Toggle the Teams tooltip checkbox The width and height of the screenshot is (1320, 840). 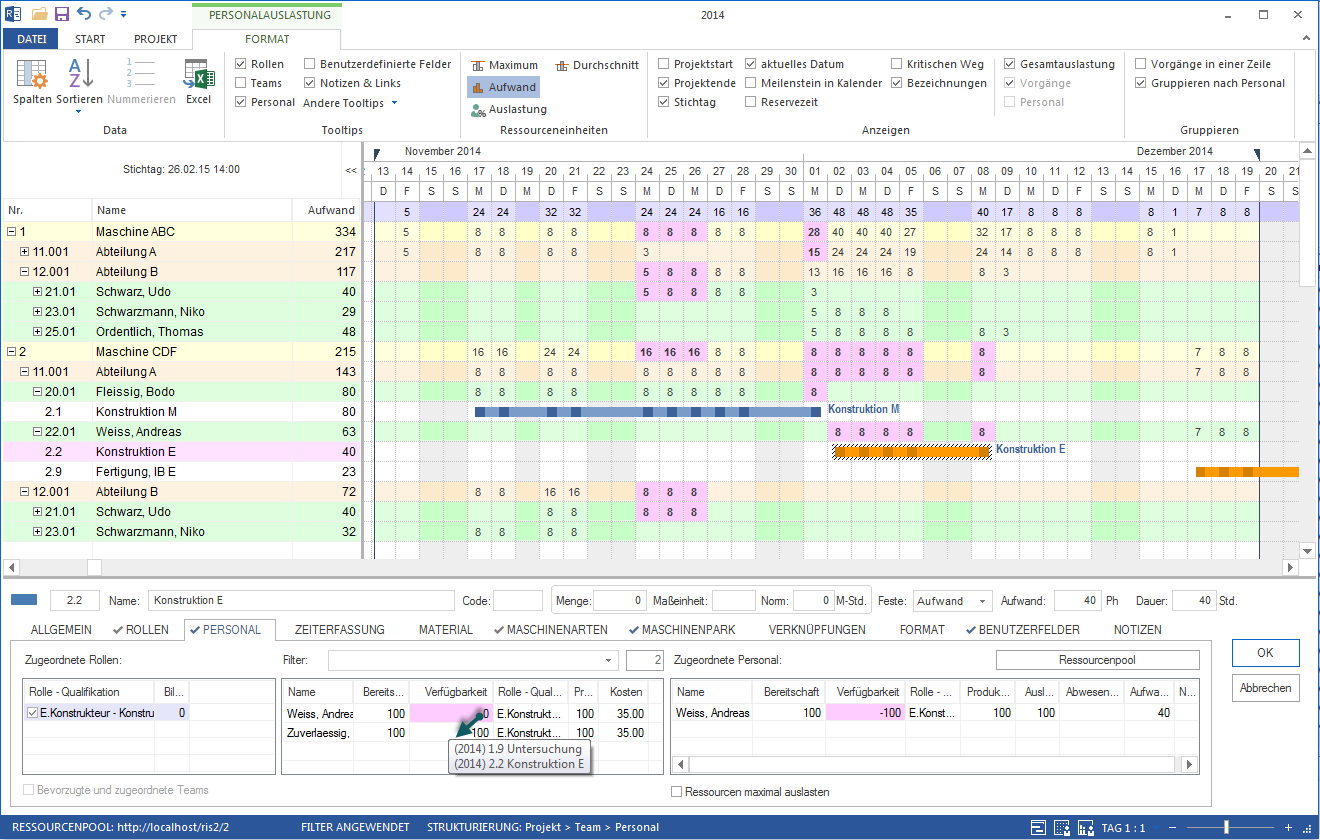(x=240, y=83)
